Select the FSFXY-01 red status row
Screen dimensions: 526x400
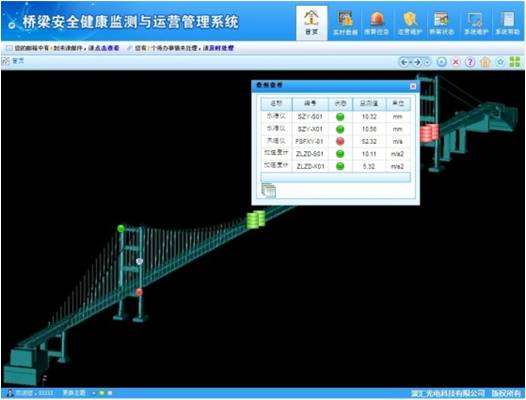pos(335,141)
